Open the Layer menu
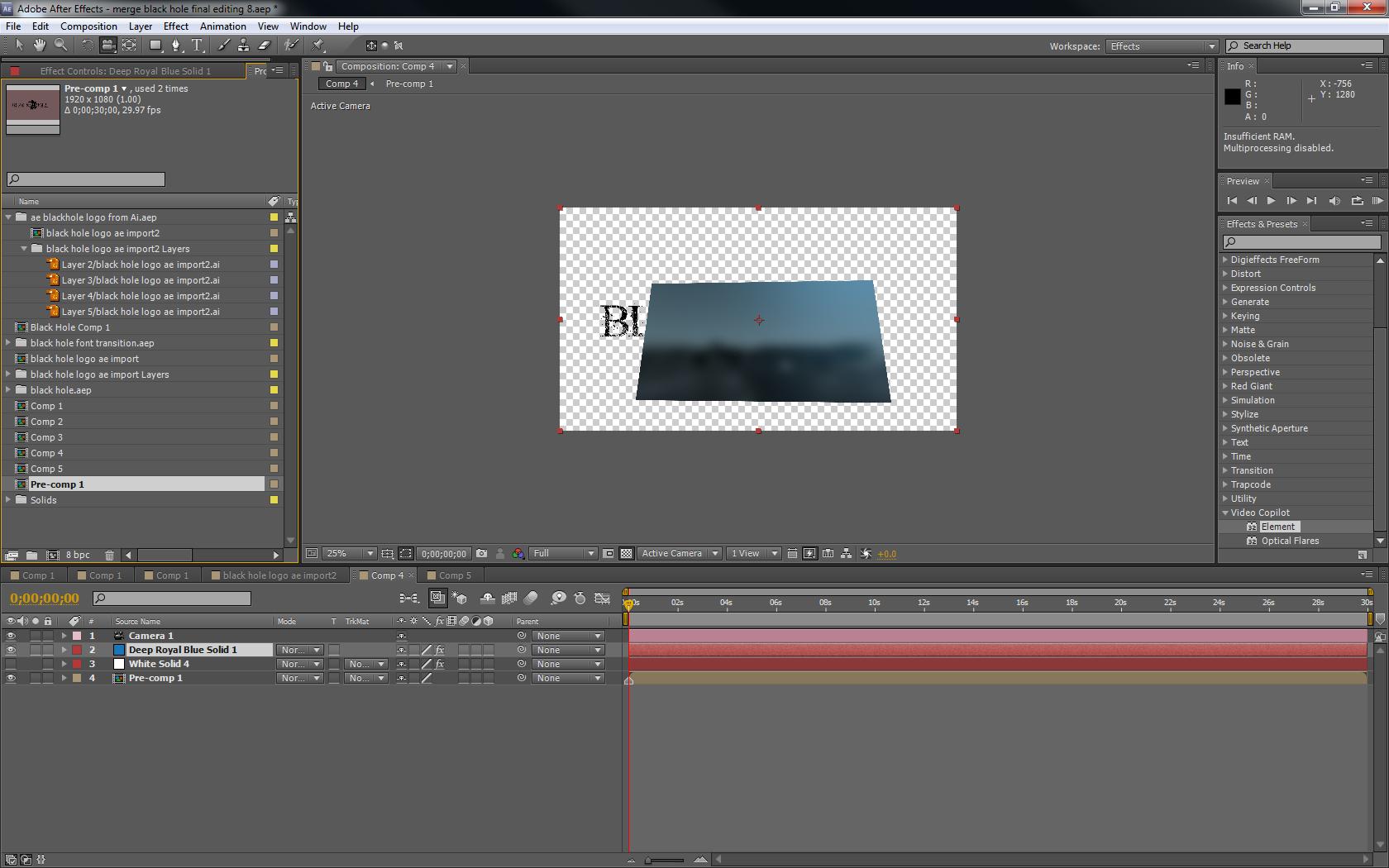Image resolution: width=1389 pixels, height=868 pixels. (x=141, y=26)
